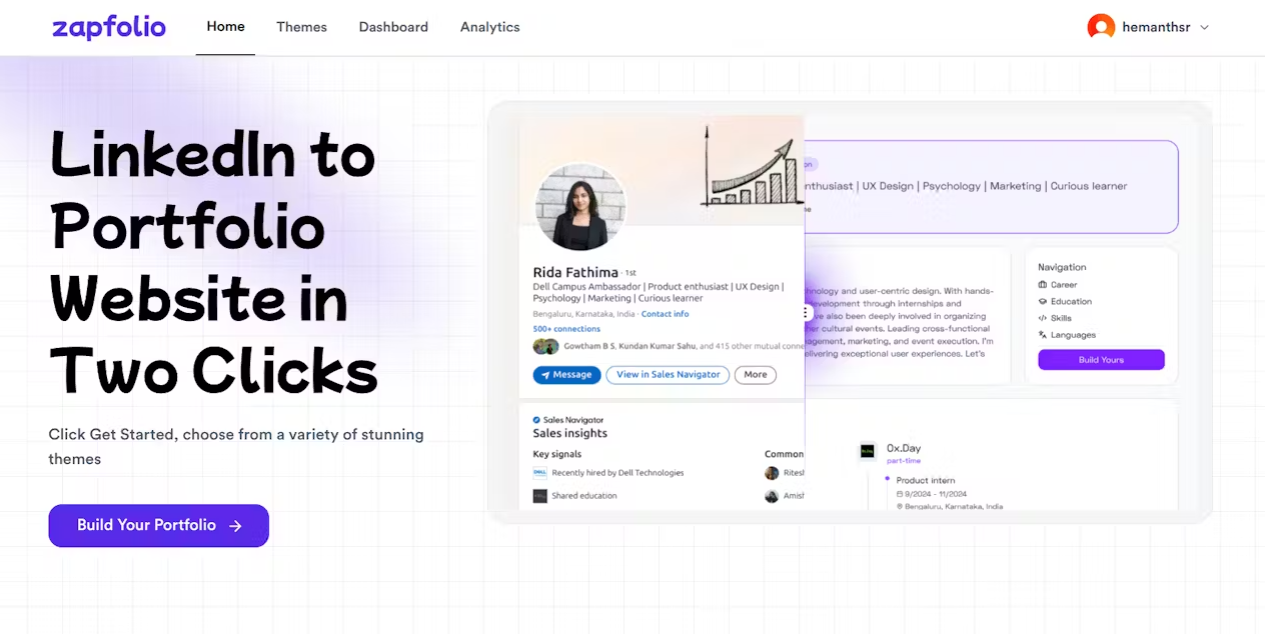Image resolution: width=1265 pixels, height=634 pixels.
Task: Click the Rida Fathima name
Action: (575, 272)
